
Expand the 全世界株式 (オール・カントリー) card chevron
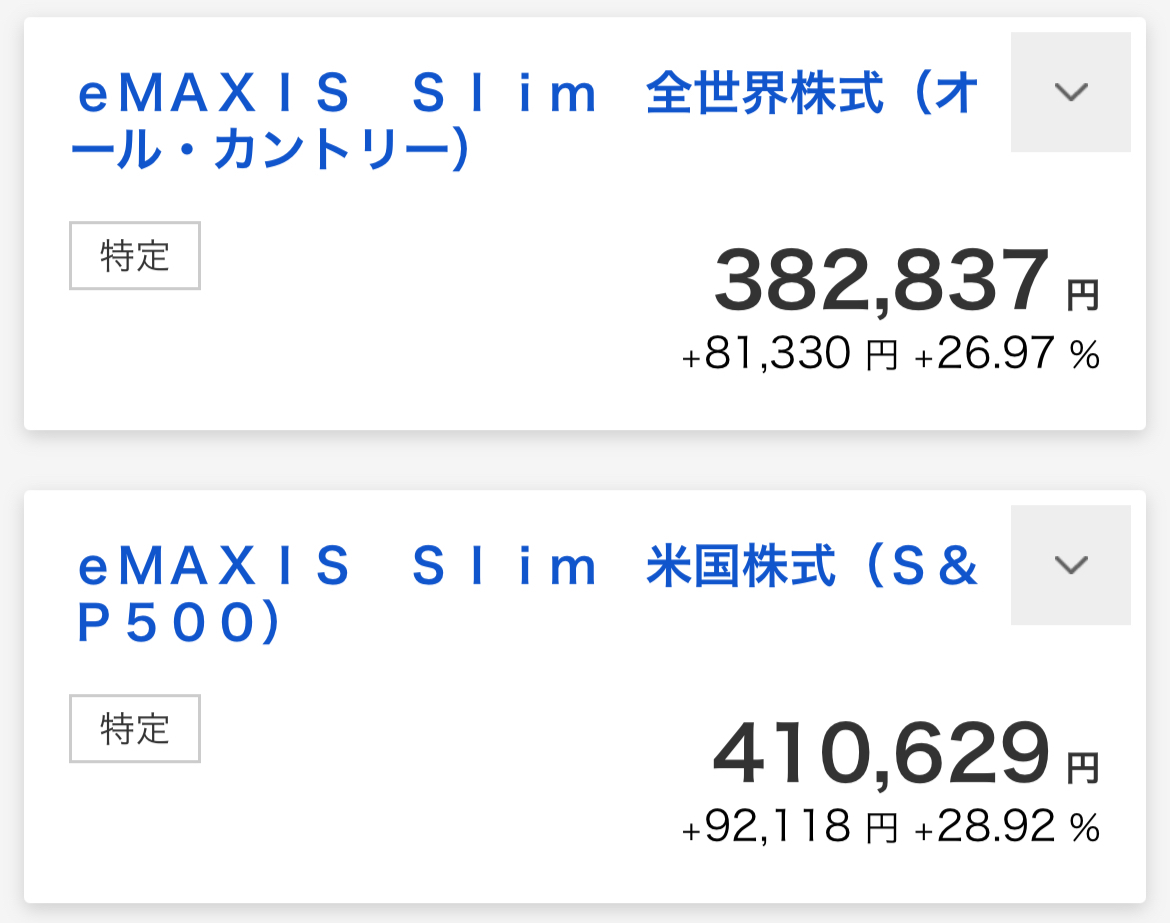click(x=1070, y=92)
